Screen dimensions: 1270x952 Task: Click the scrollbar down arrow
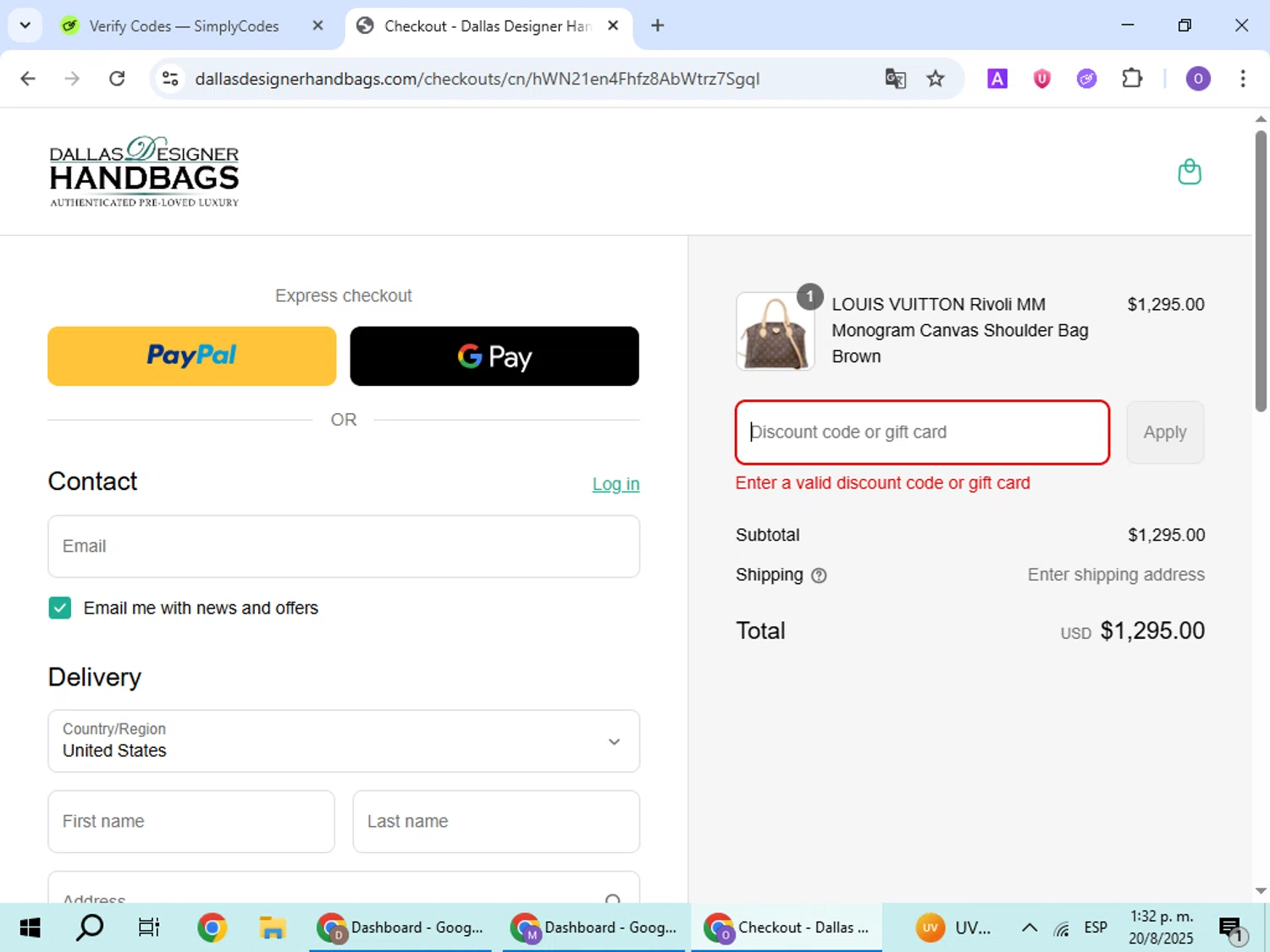(x=1261, y=891)
